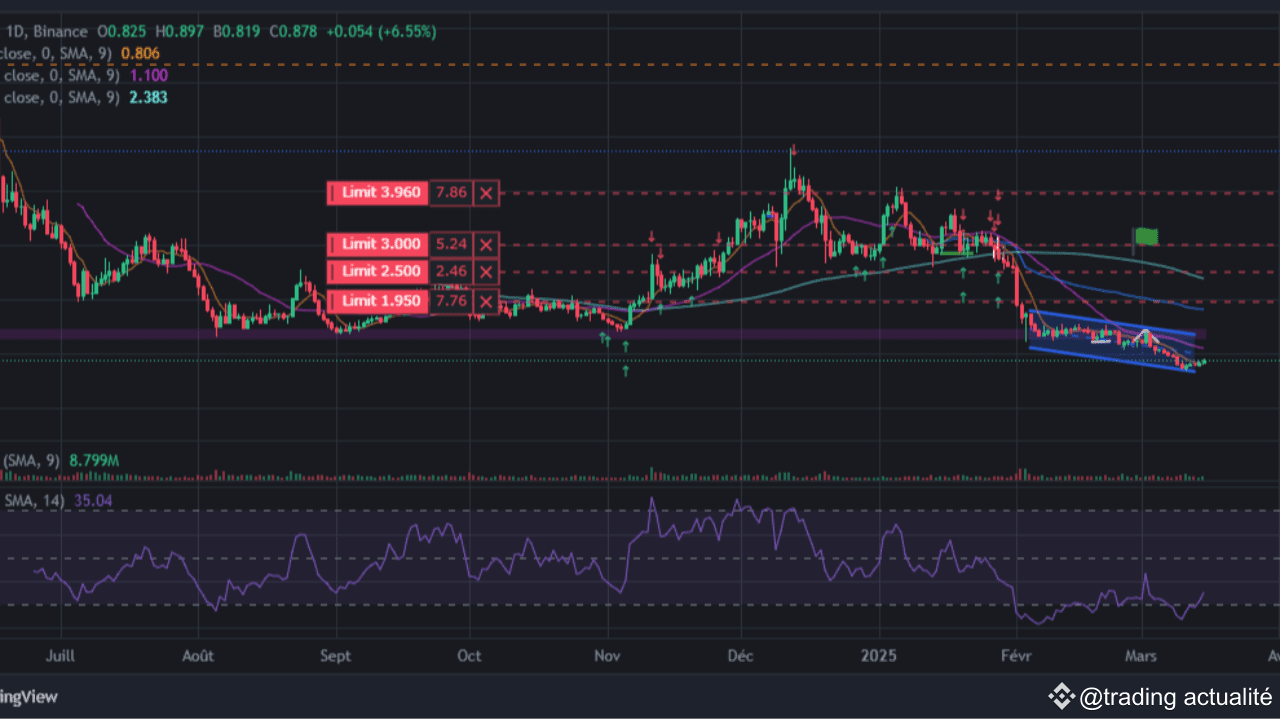
Task: Click a green buy arrow below the November candles
Action: click(624, 345)
